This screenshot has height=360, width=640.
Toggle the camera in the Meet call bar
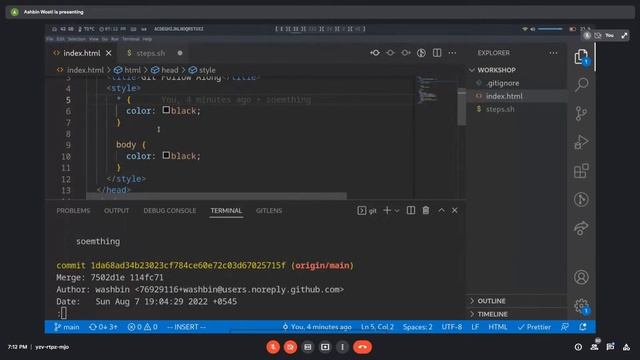point(290,347)
